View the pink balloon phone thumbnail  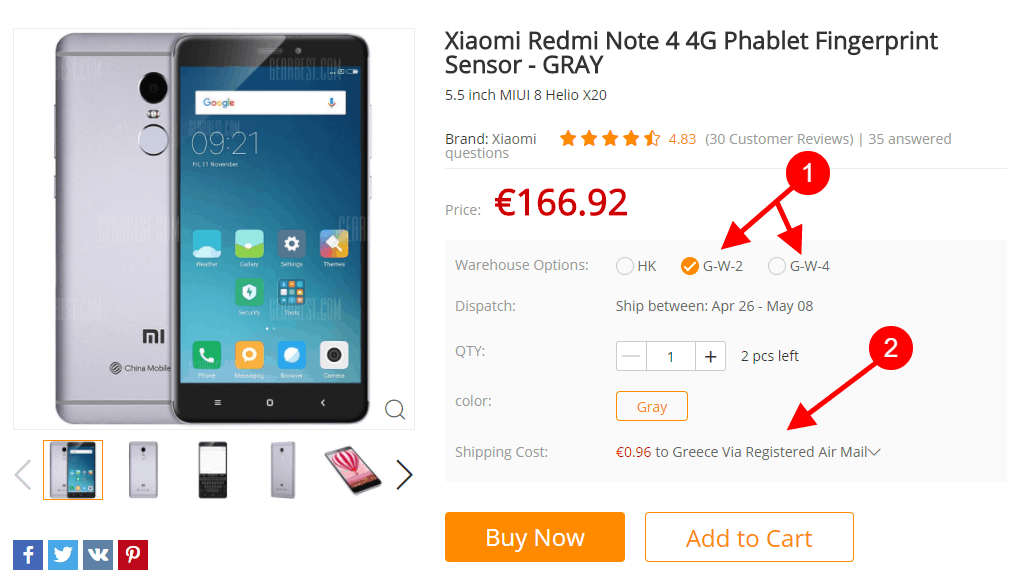(x=353, y=470)
